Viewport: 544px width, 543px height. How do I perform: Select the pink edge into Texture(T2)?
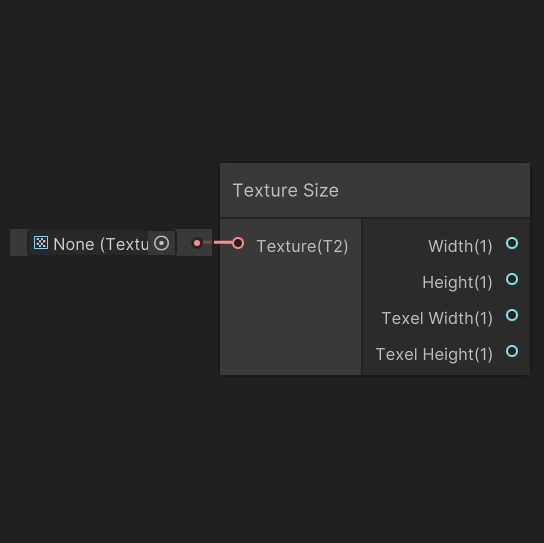point(223,243)
